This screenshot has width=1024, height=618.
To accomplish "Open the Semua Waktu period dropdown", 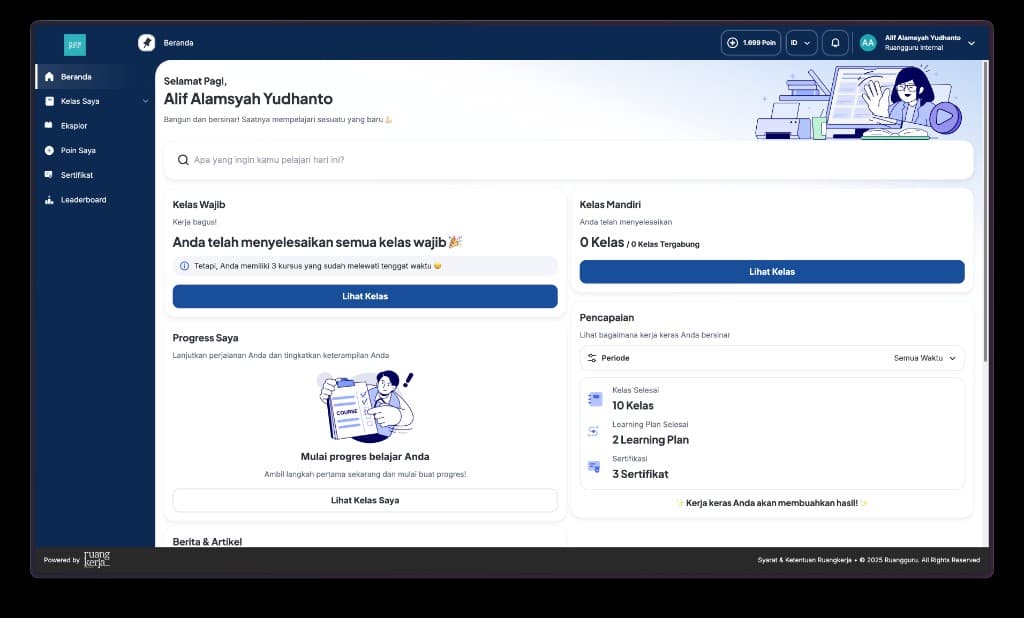I will pyautogui.click(x=925, y=358).
